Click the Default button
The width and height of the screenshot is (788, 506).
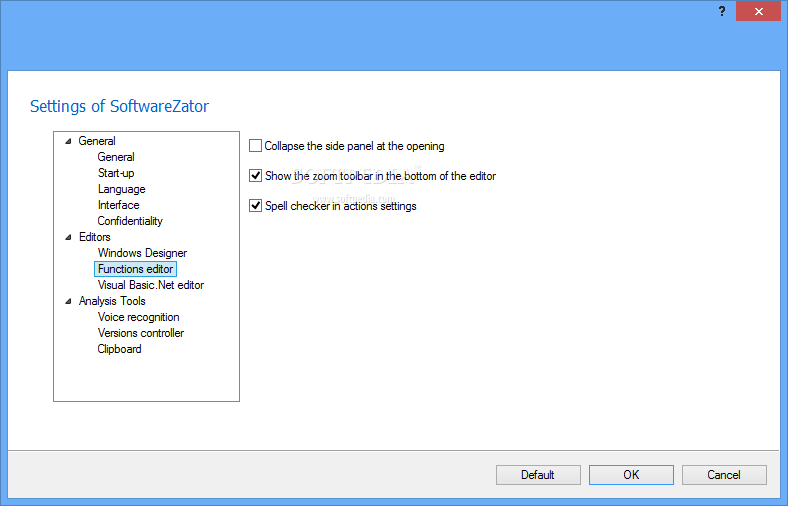click(x=538, y=475)
